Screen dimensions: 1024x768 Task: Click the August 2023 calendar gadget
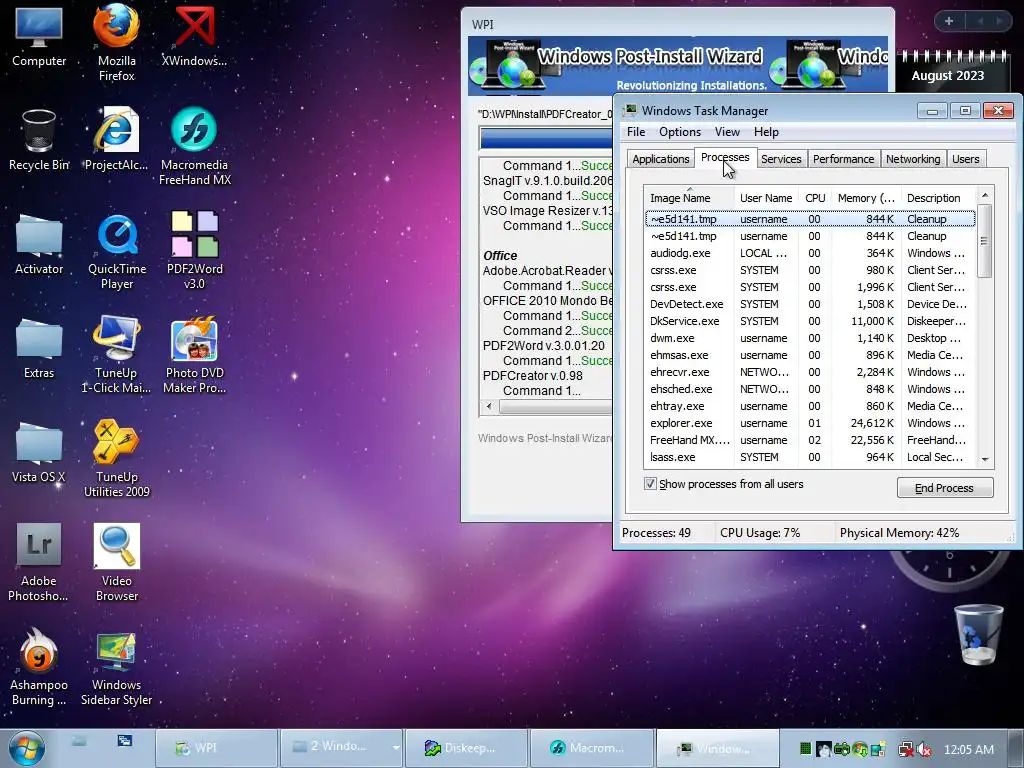tap(948, 70)
